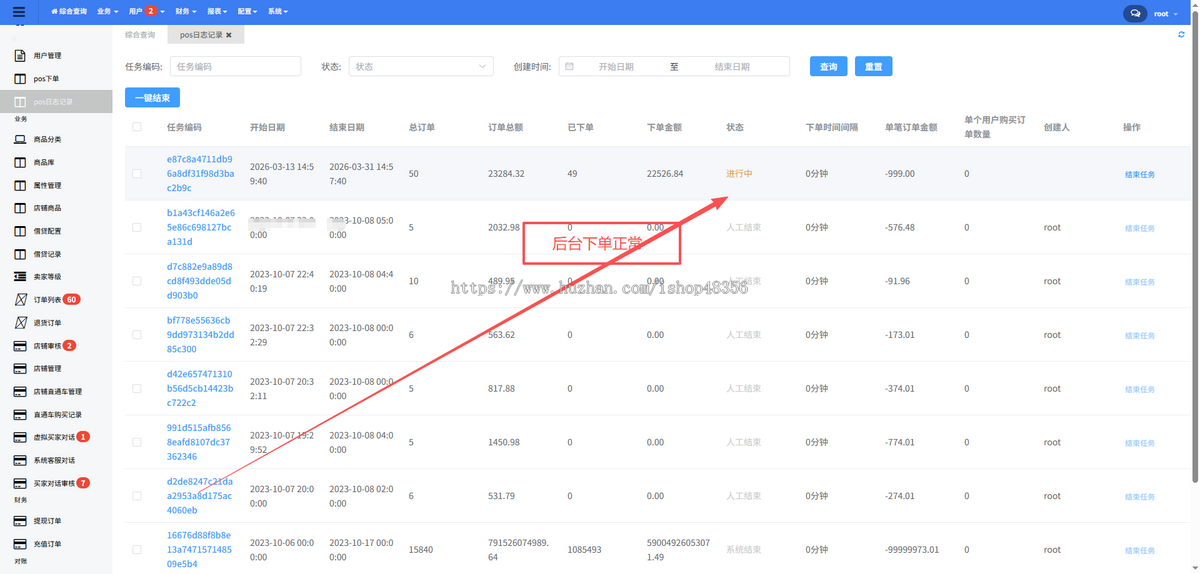Image resolution: width=1200 pixels, height=574 pixels.
Task: Click the 进行中 status text
Action: (739, 174)
